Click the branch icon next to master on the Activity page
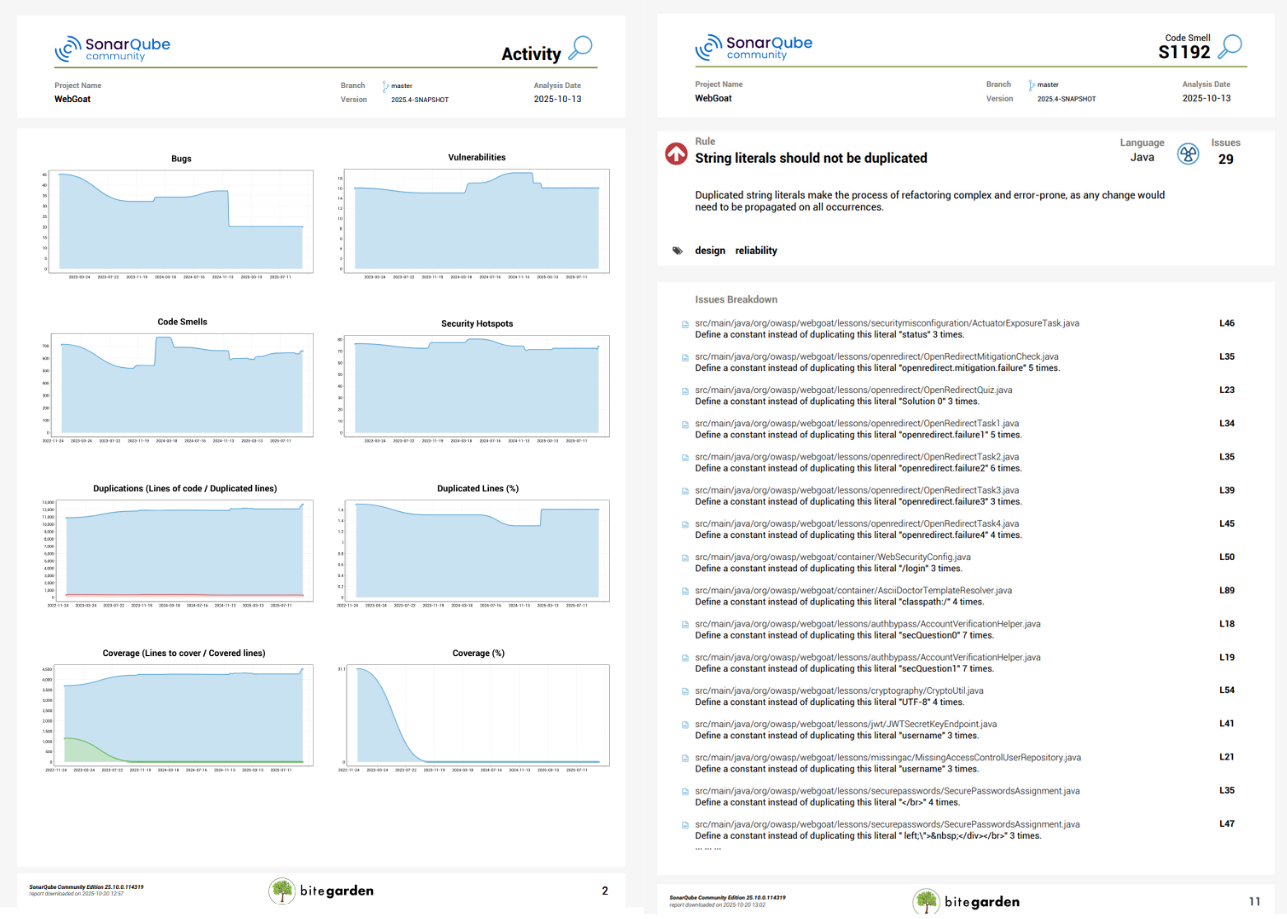The height and width of the screenshot is (919, 1287). 387,86
